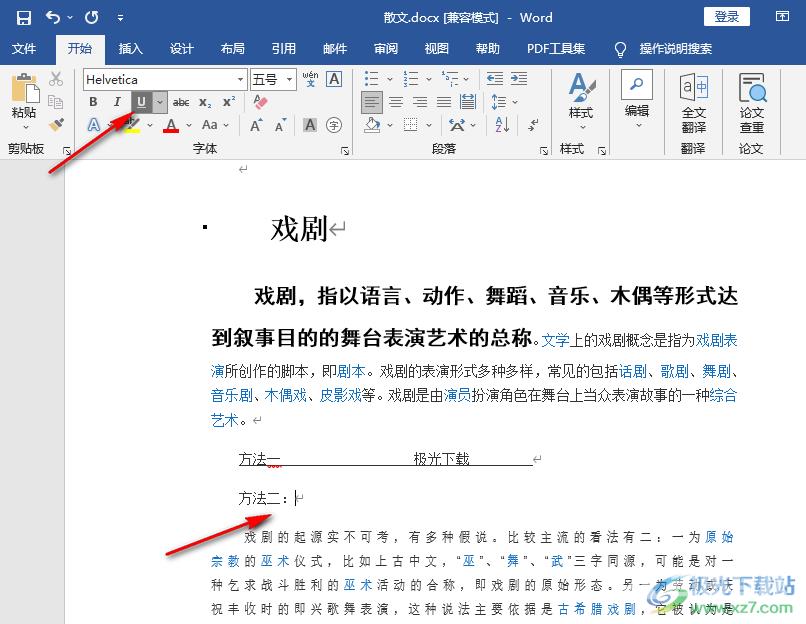Insert enclosed character 字 icon

[334, 125]
